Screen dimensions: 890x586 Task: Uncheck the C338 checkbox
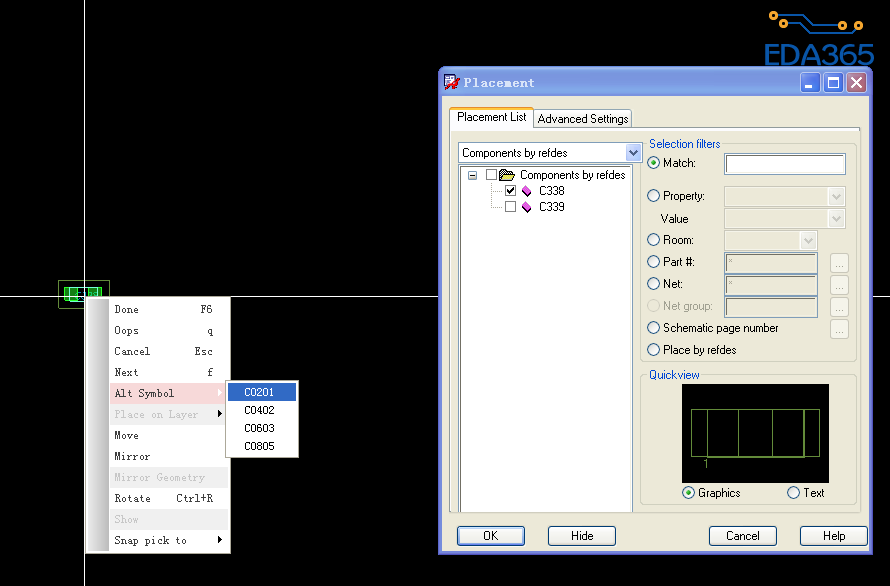510,191
